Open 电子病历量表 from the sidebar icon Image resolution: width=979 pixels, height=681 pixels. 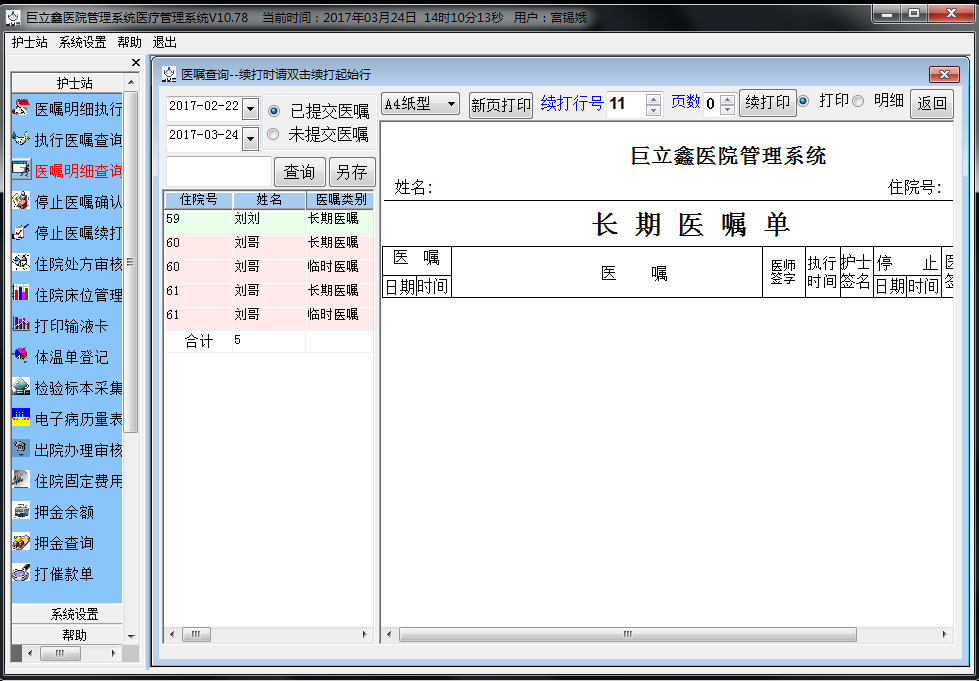21,418
